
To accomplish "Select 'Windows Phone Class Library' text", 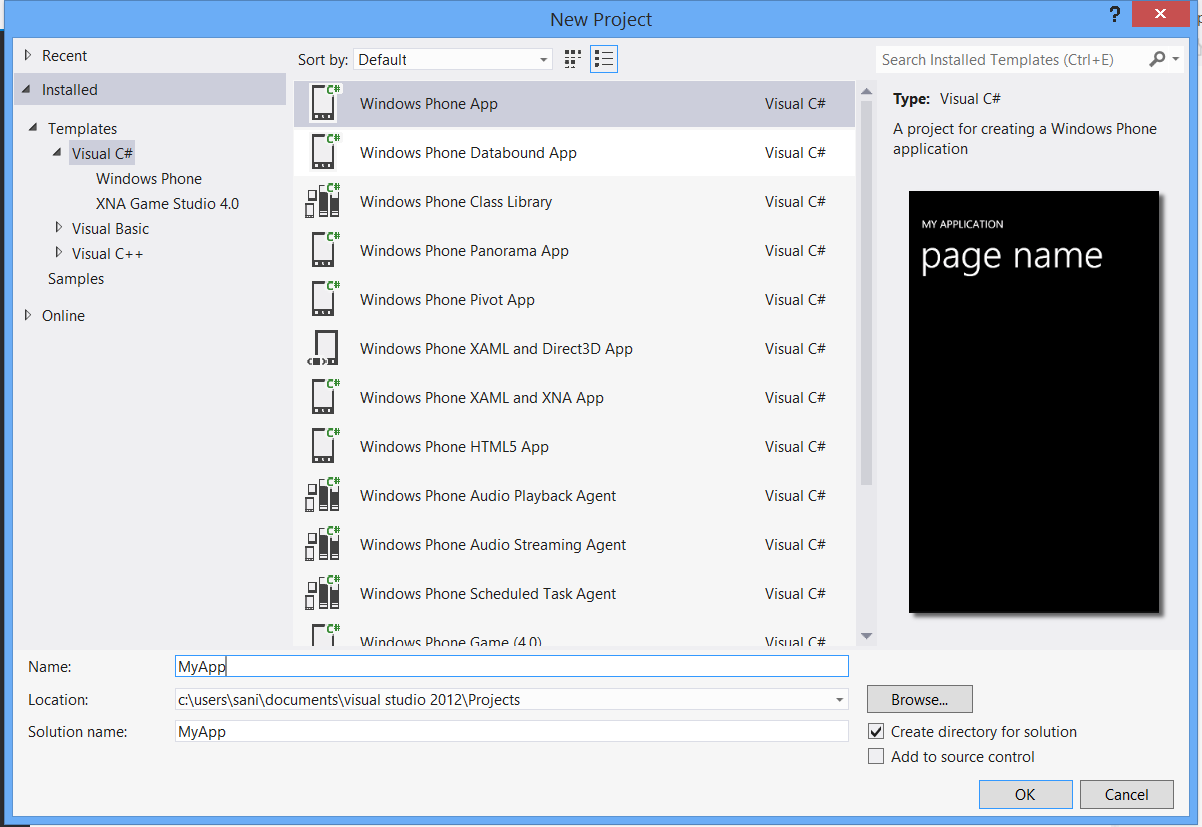I will coord(456,202).
